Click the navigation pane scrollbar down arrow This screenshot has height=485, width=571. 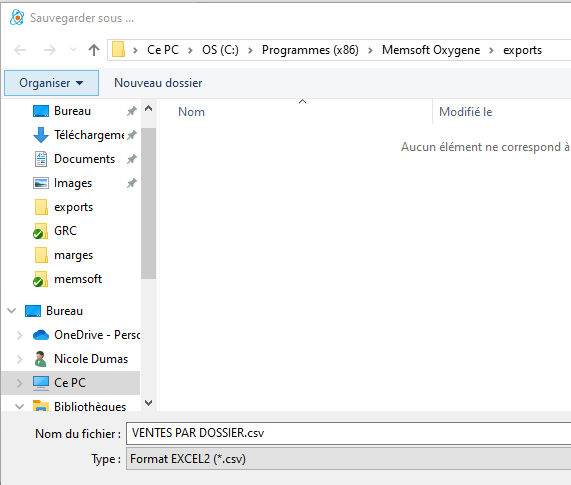(x=149, y=403)
